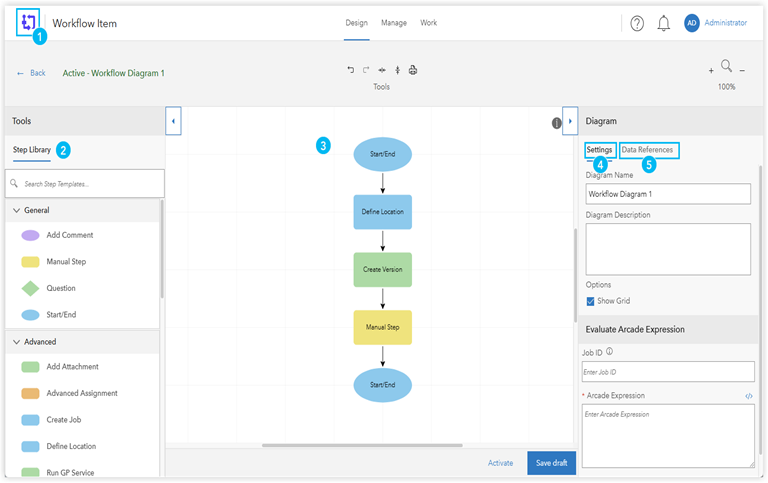Open the help question mark icon

click(637, 23)
